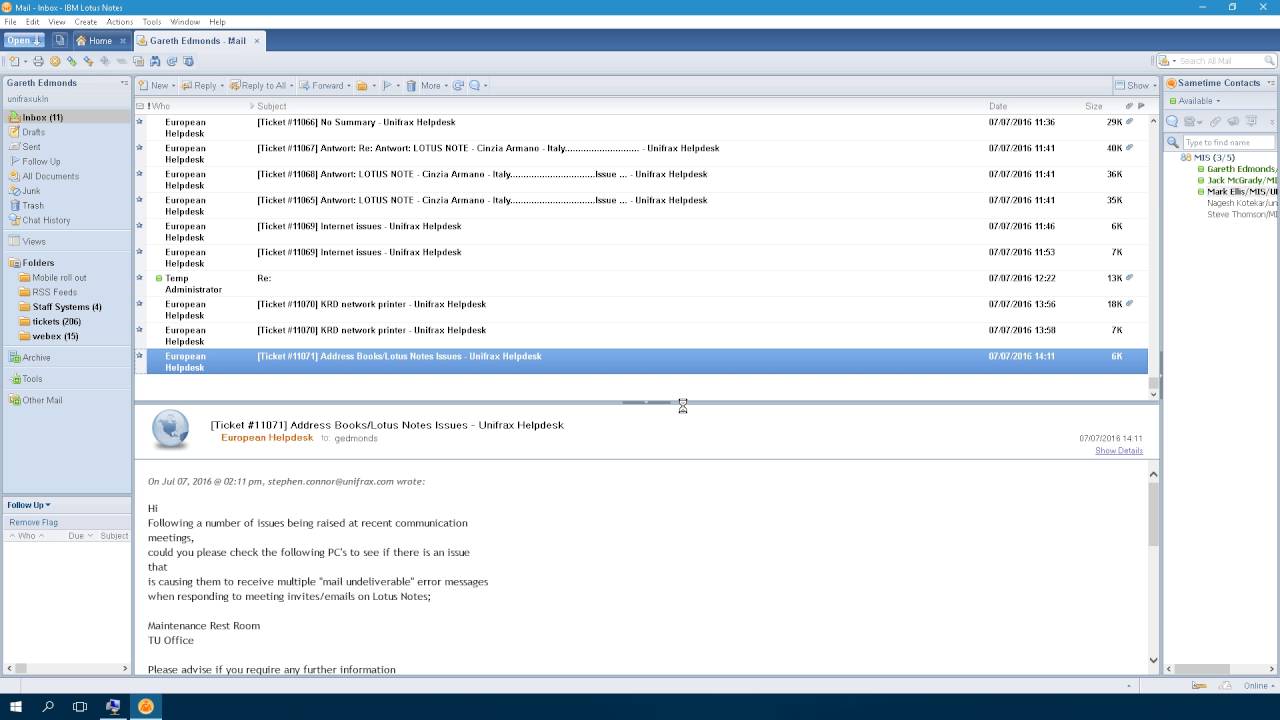Open the Window menu
The width and height of the screenshot is (1280, 720).
coord(185,21)
